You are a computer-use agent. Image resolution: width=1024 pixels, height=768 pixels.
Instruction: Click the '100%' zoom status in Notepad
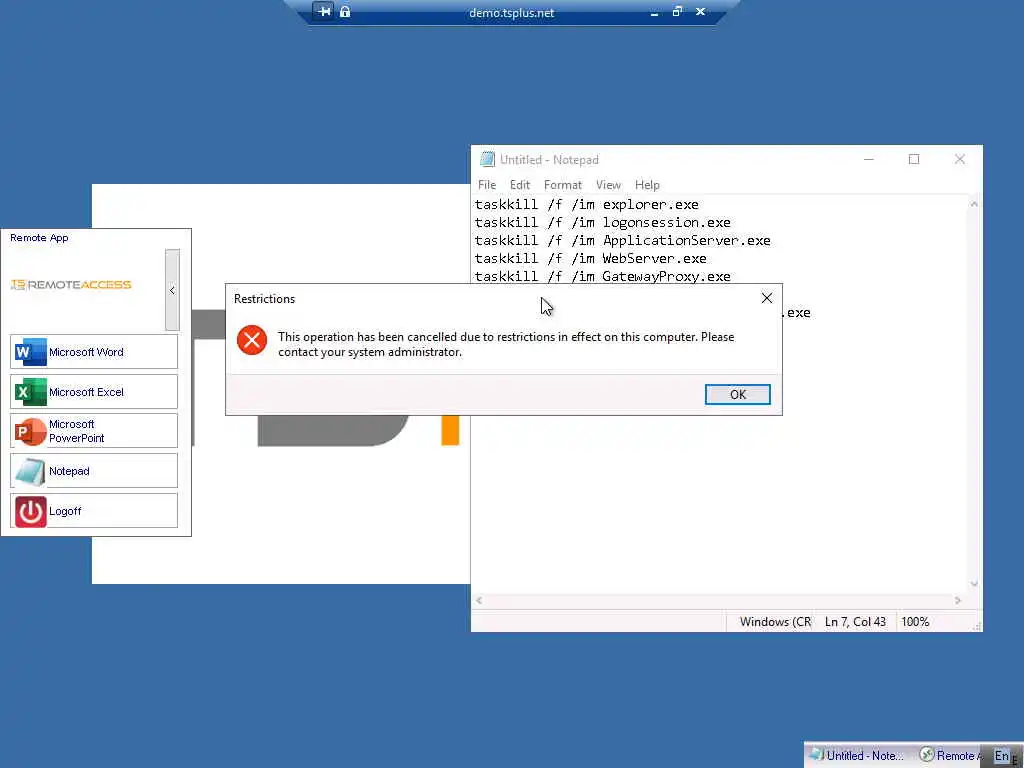click(915, 622)
